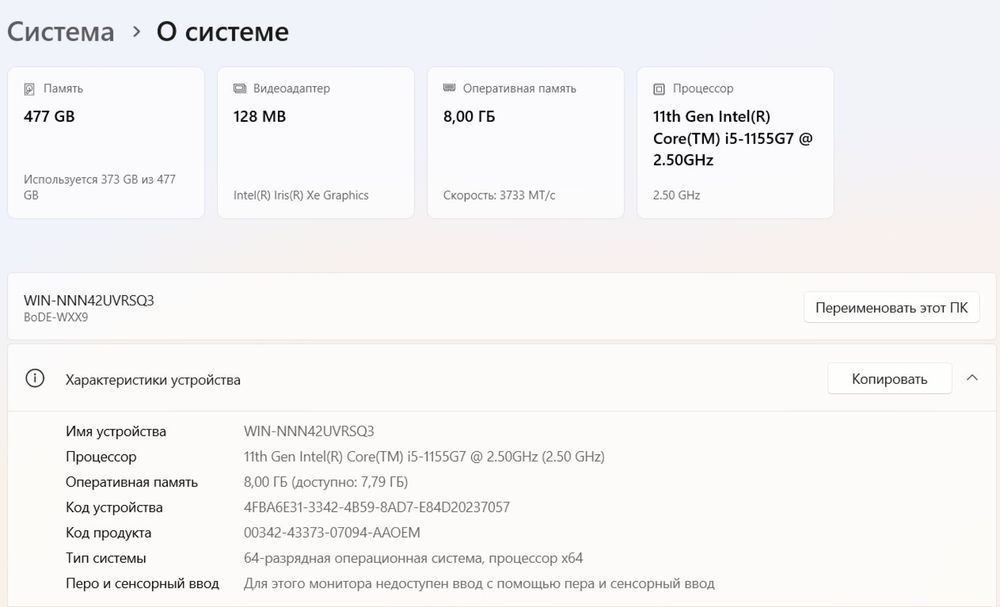Viewport: 1000px width, 607px height.
Task: Click the info icon beside Характеристики устройства
Action: click(x=34, y=378)
